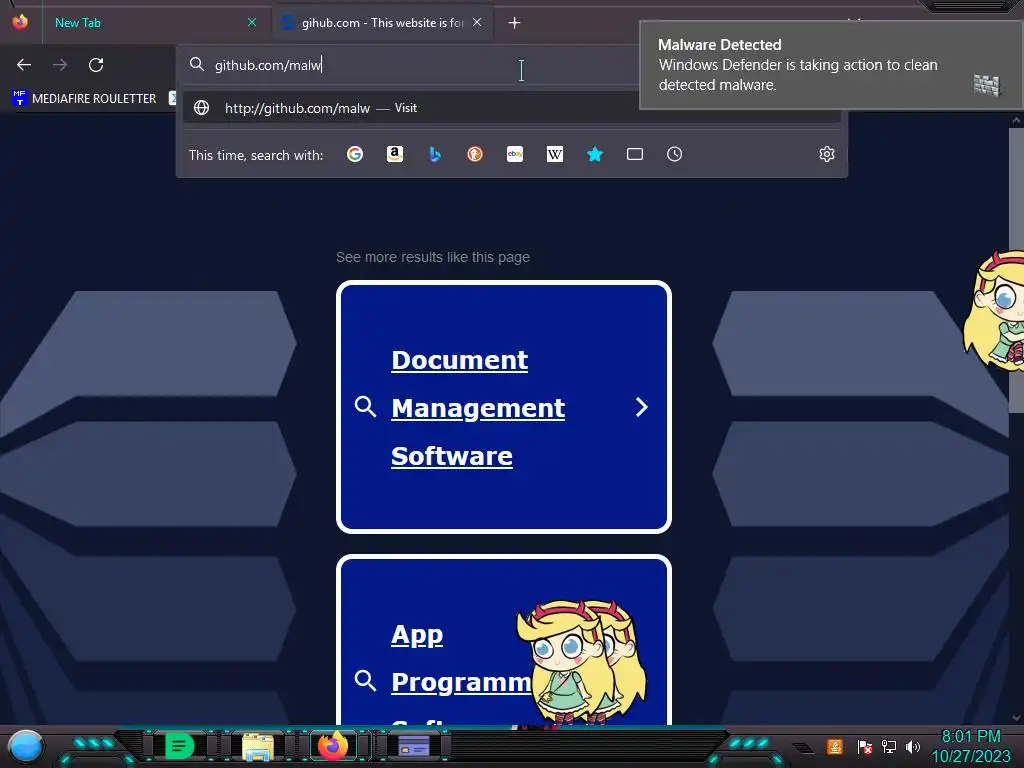Click the Firefox logo at top left
This screenshot has height=768, width=1024.
[x=20, y=22]
